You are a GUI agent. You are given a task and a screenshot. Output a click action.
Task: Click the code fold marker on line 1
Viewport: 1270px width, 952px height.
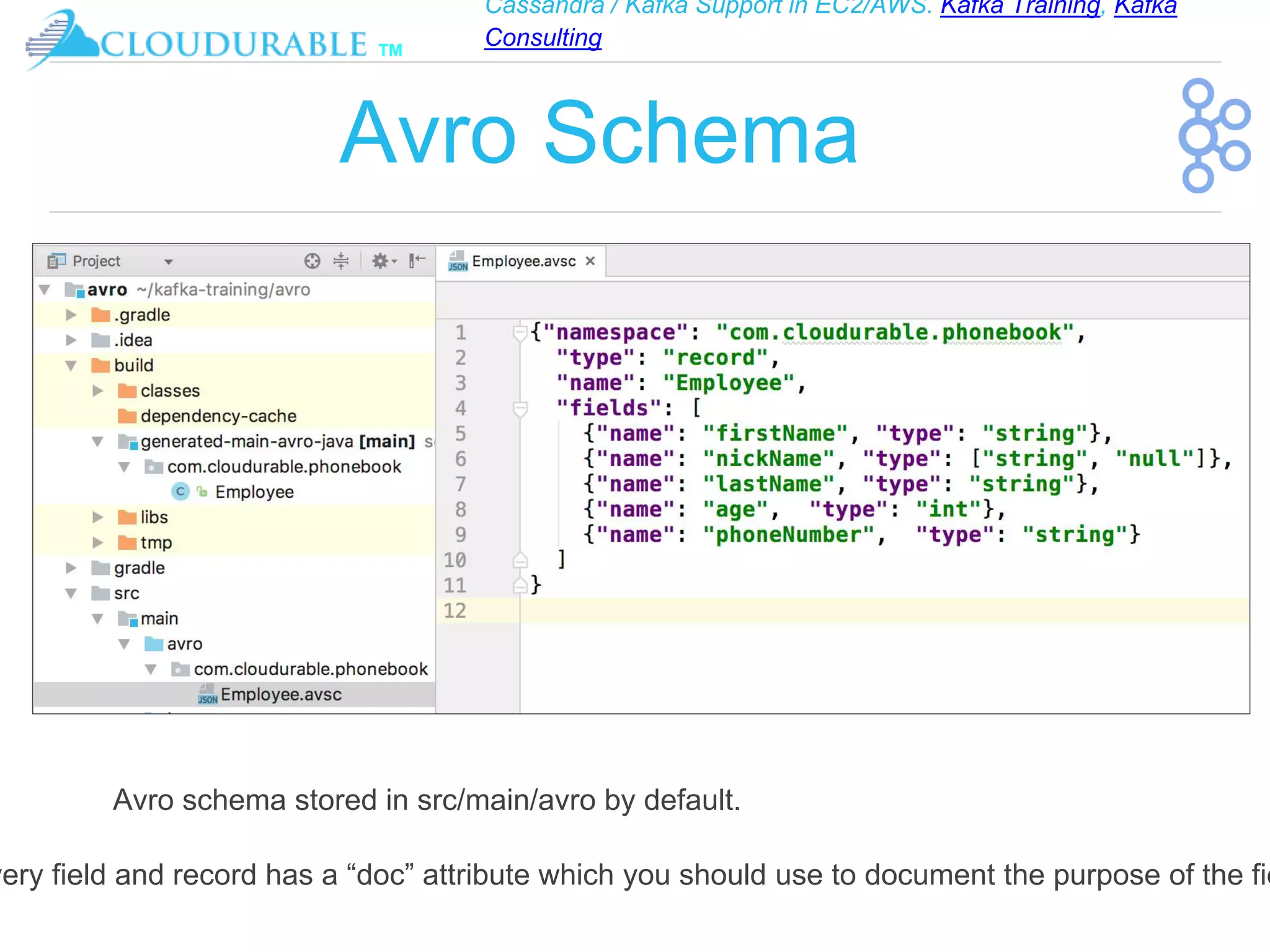(x=520, y=333)
